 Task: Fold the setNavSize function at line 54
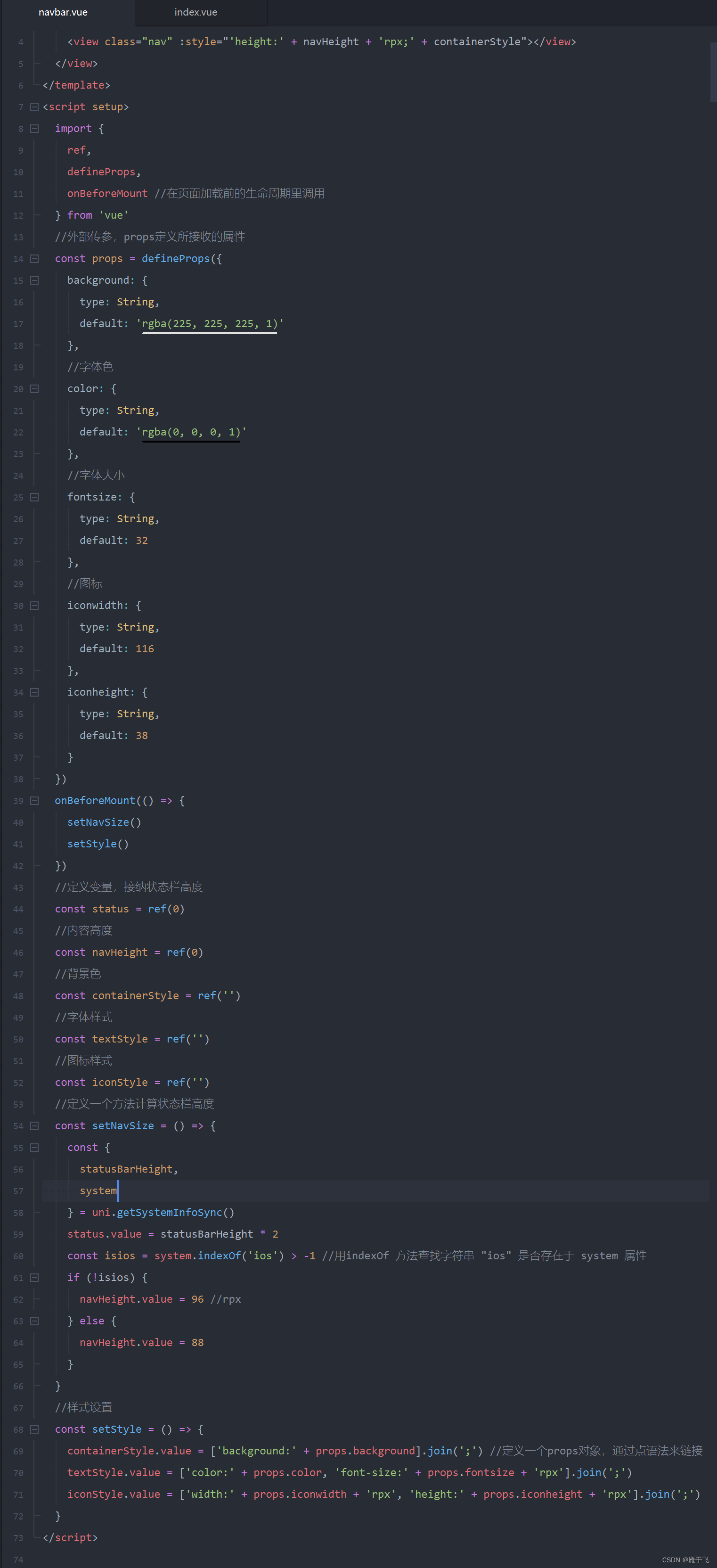[x=35, y=1126]
